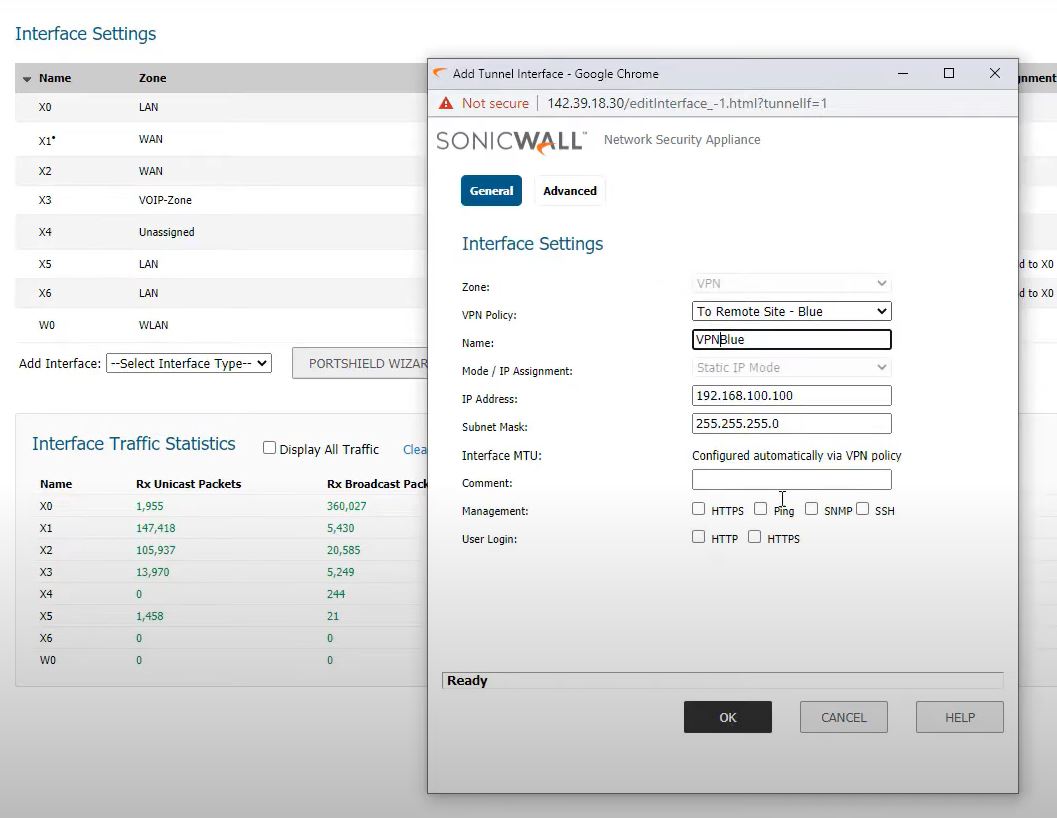
Task: Open the VPN Policy dropdown
Action: click(791, 311)
